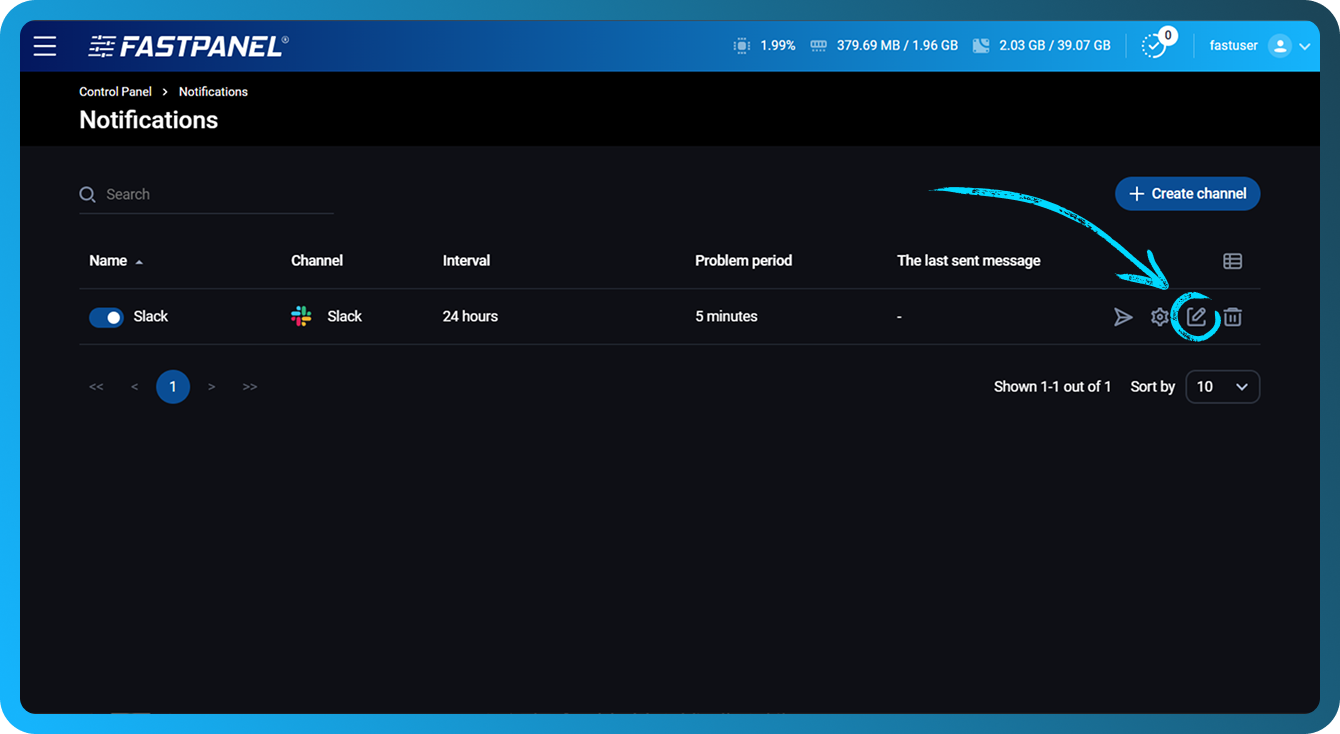The width and height of the screenshot is (1340, 734).
Task: Edit the Slack notification channel
Action: pos(1196,317)
